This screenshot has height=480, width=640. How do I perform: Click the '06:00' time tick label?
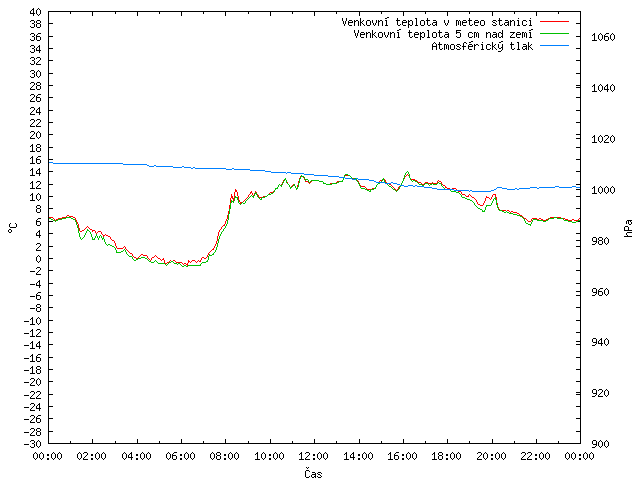click(180, 456)
